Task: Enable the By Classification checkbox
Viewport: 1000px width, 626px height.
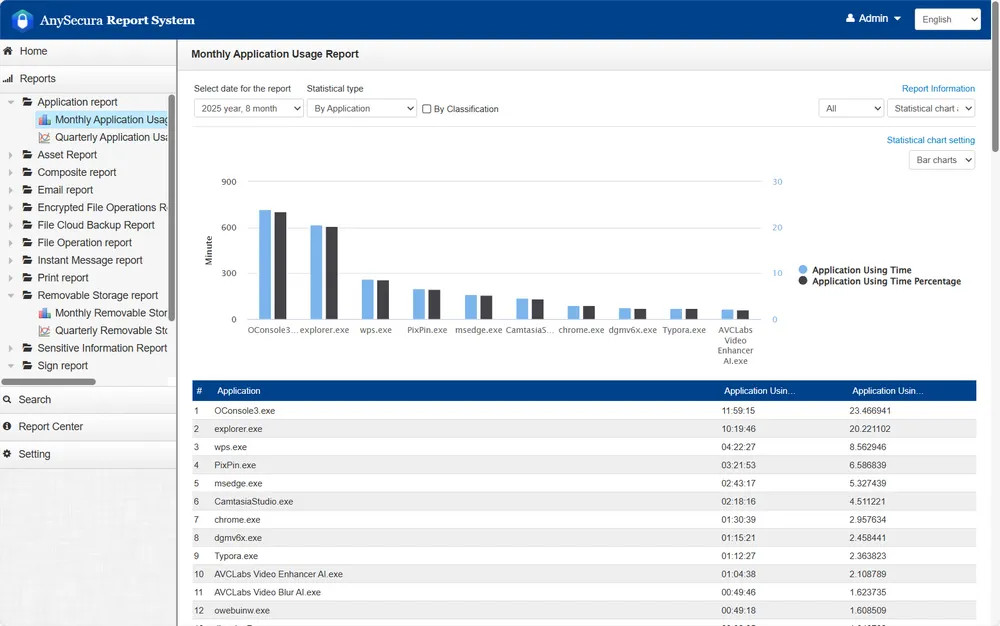Action: tap(425, 109)
